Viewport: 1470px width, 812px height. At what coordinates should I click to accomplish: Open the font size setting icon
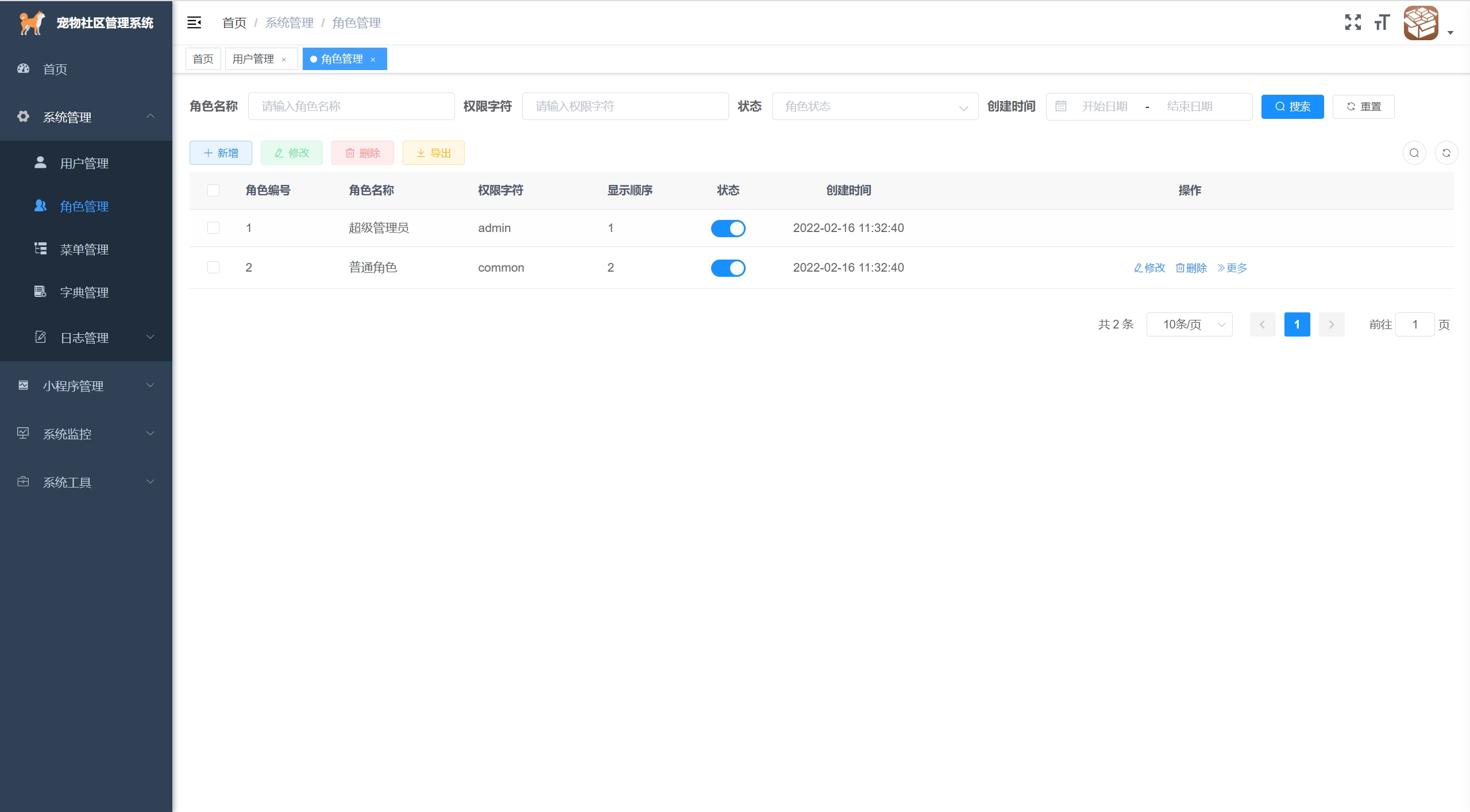point(1382,22)
